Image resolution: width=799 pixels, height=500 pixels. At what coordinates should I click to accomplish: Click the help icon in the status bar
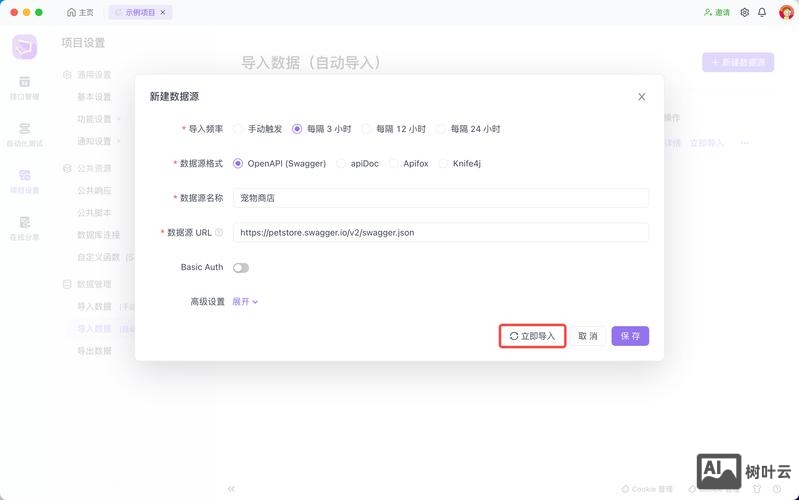coord(777,489)
